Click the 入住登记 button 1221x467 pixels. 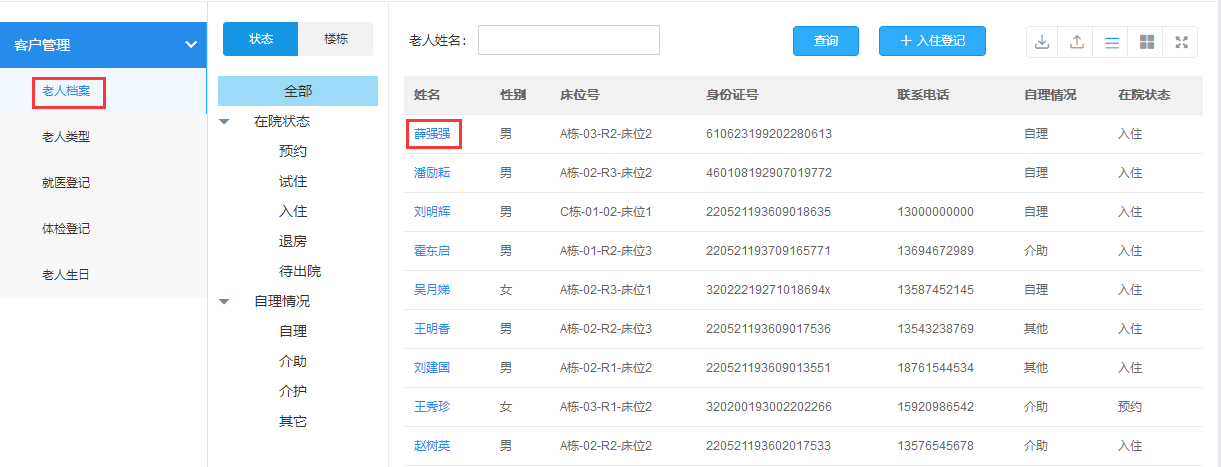pos(932,41)
